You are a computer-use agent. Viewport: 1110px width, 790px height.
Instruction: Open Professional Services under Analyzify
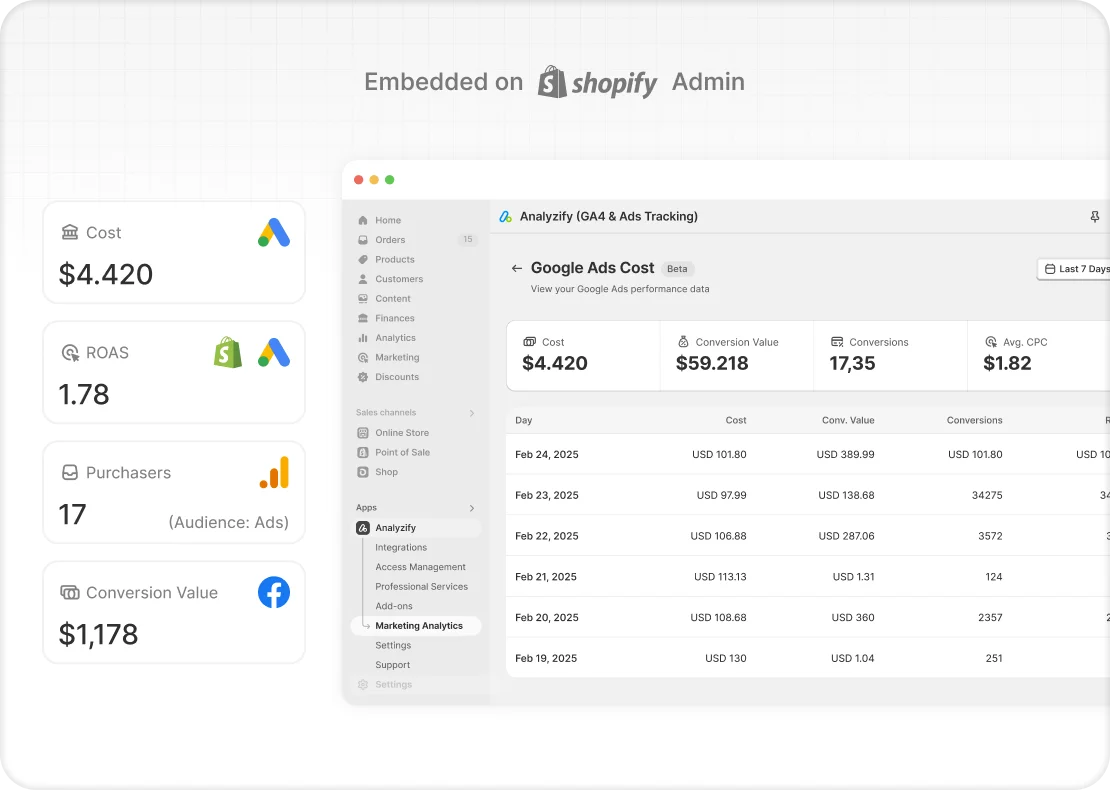pos(421,587)
